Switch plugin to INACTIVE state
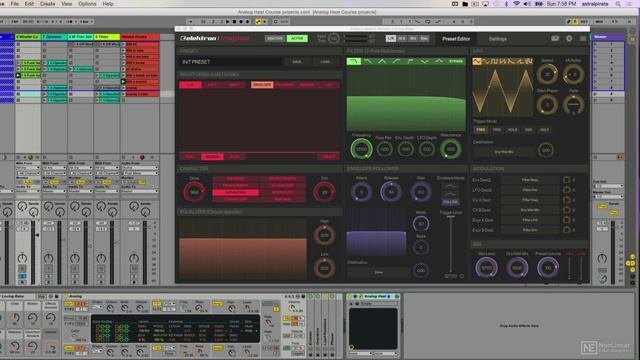 tap(275, 38)
